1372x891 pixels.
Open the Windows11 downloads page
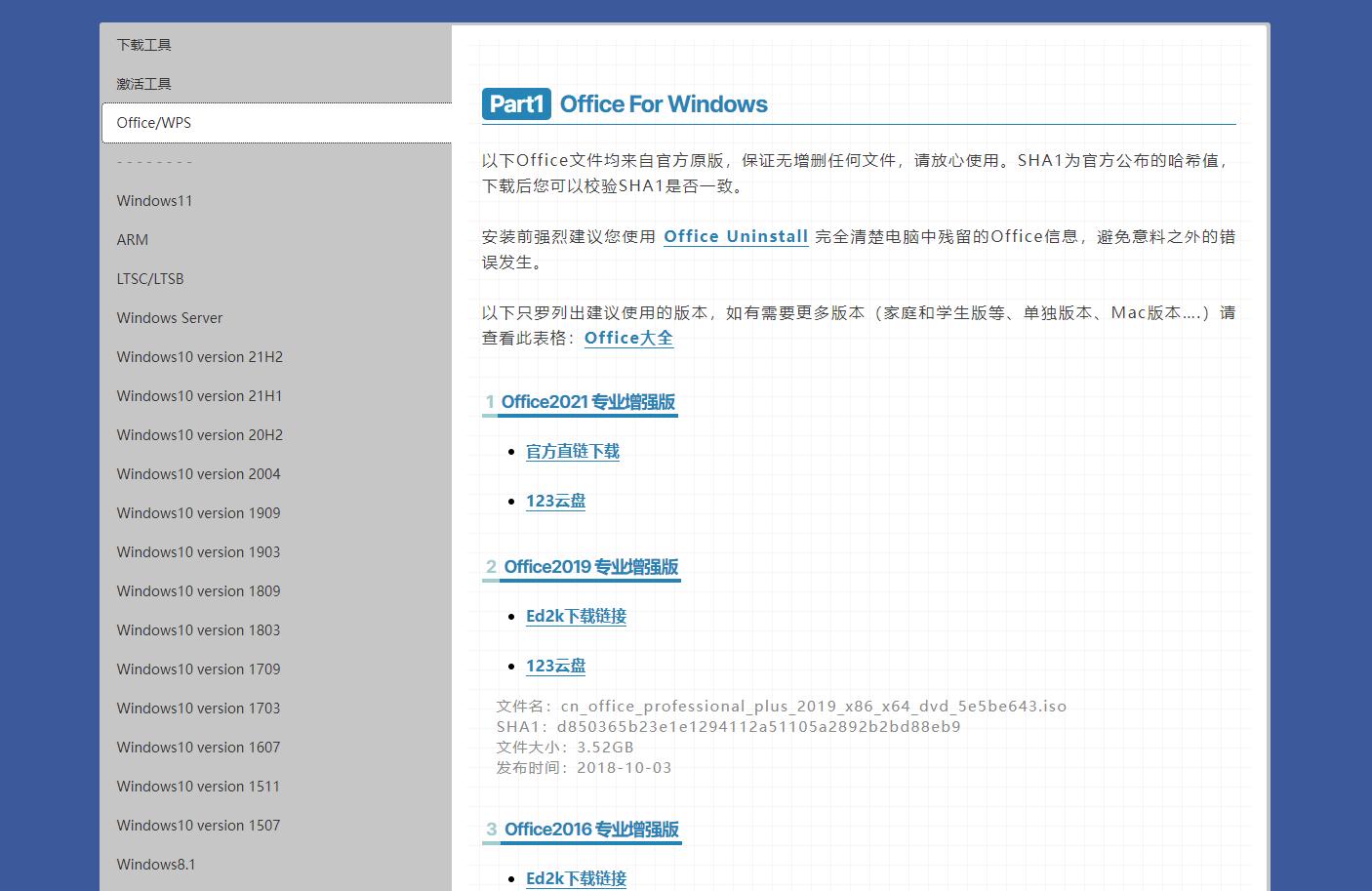click(x=154, y=200)
